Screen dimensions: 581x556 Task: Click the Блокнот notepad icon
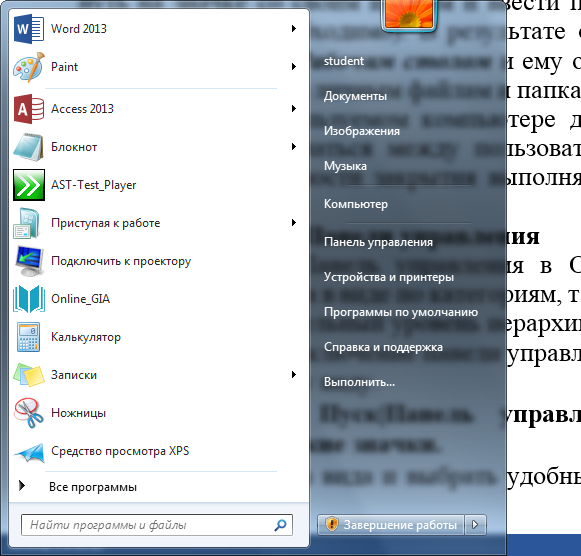click(29, 147)
